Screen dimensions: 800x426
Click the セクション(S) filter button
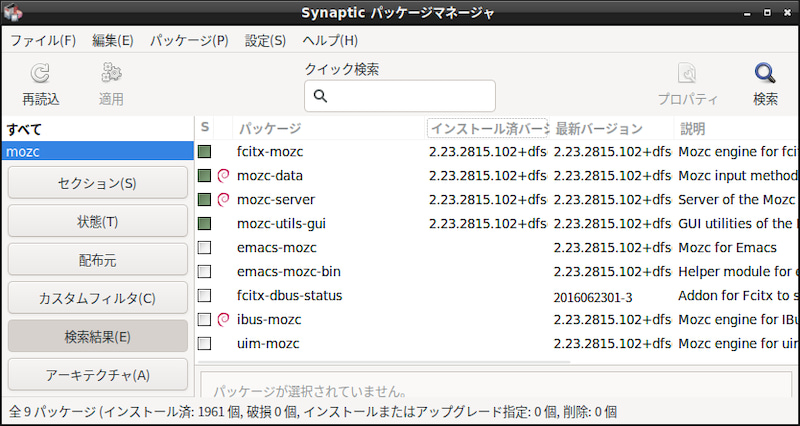click(97, 183)
